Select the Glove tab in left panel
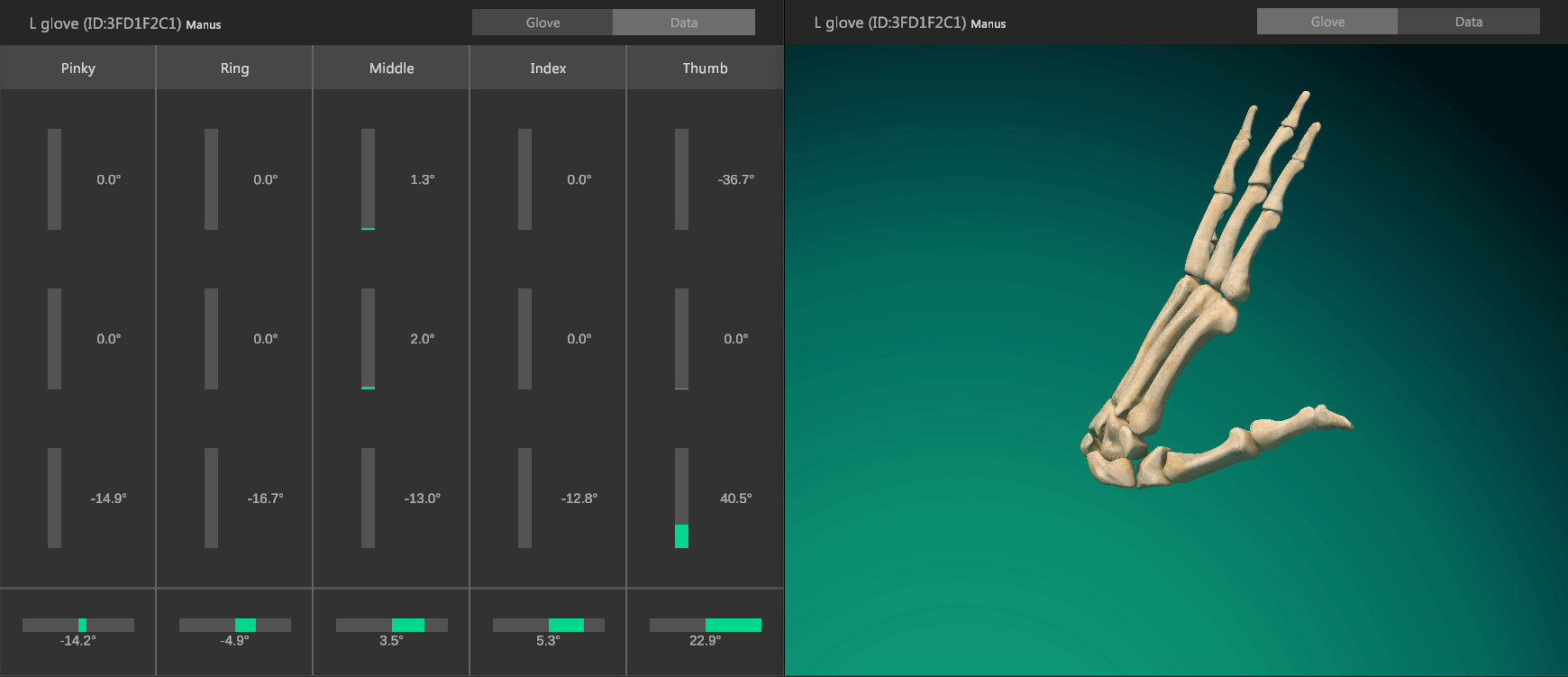Viewport: 1568px width, 677px height. (x=542, y=23)
